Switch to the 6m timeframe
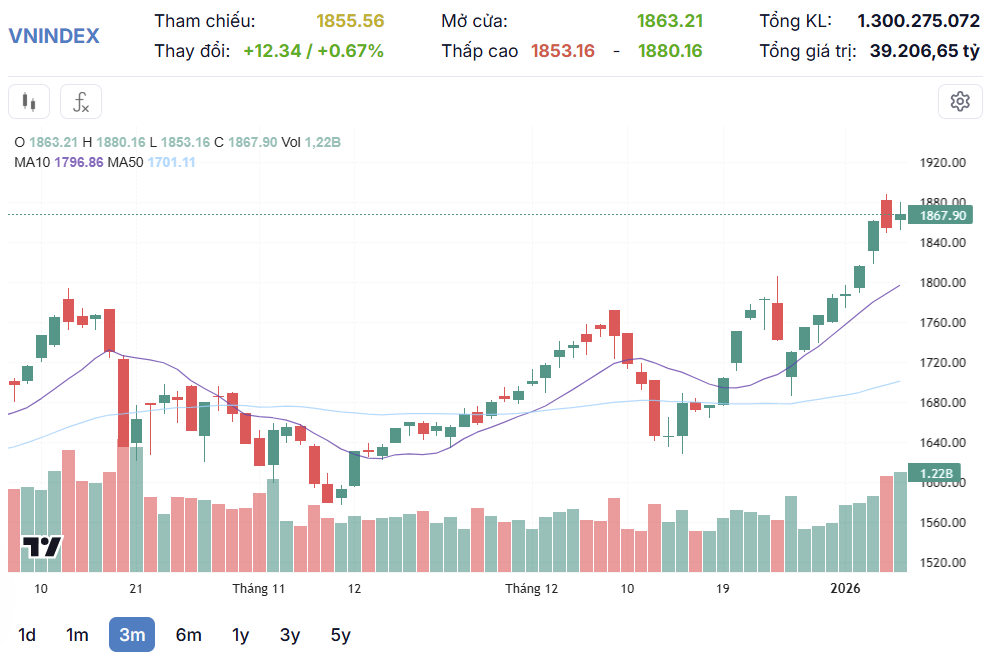Screen dimensions: 988x659 [x=188, y=634]
